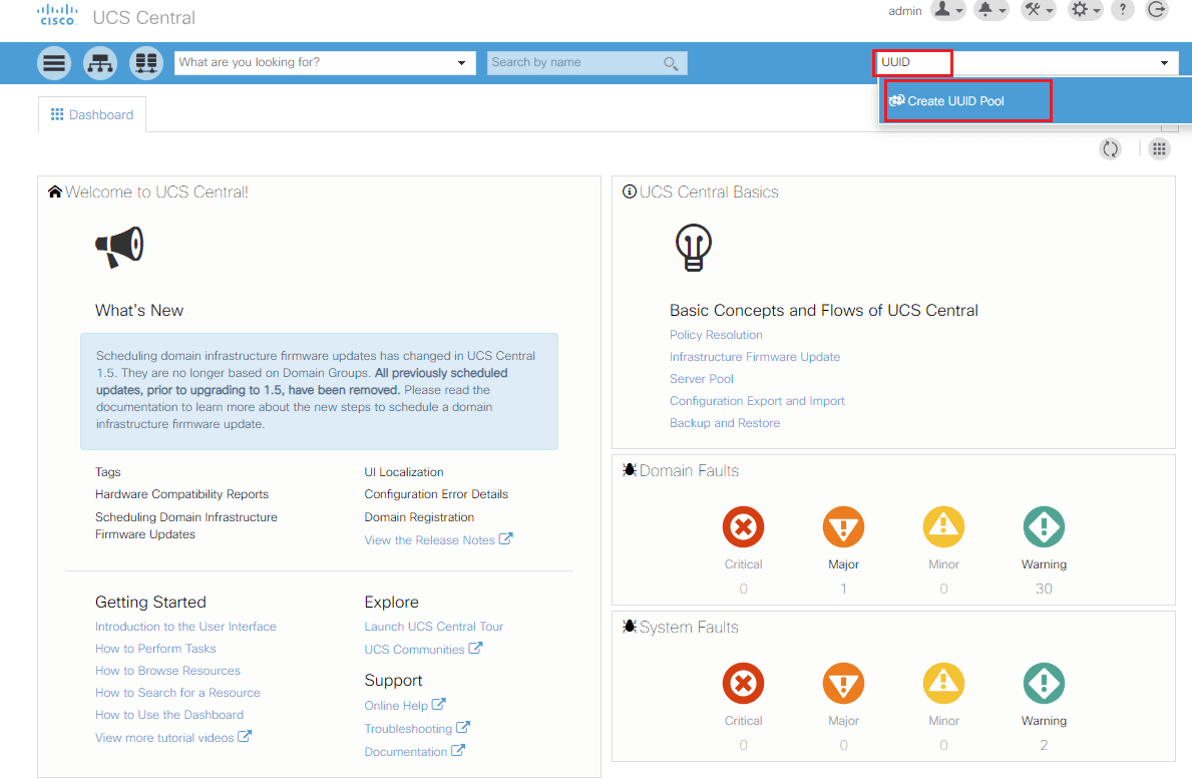1192x779 pixels.
Task: Click the Domain Faults Critical icon
Action: [743, 527]
